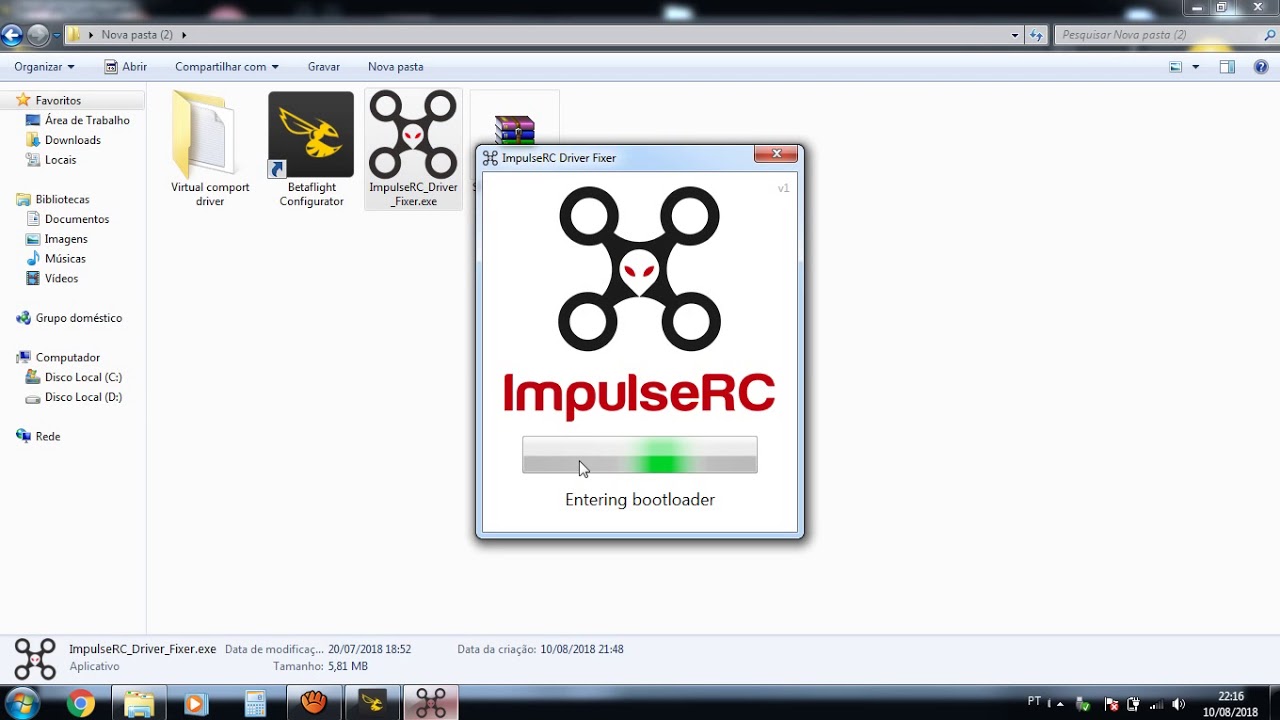Open the Compartilhar com dropdown
Viewport: 1280px width, 720px height.
pos(226,67)
